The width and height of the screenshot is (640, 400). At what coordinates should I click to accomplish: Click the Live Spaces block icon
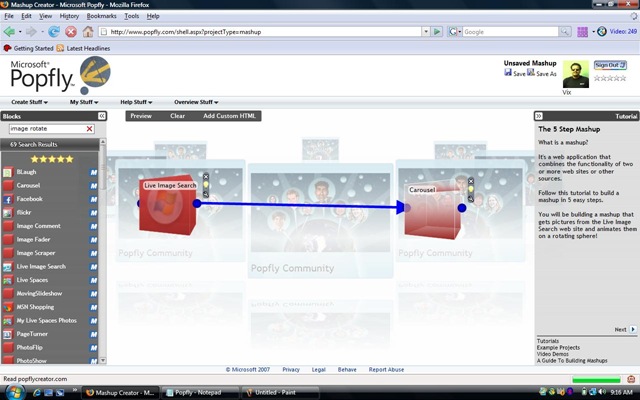7,280
